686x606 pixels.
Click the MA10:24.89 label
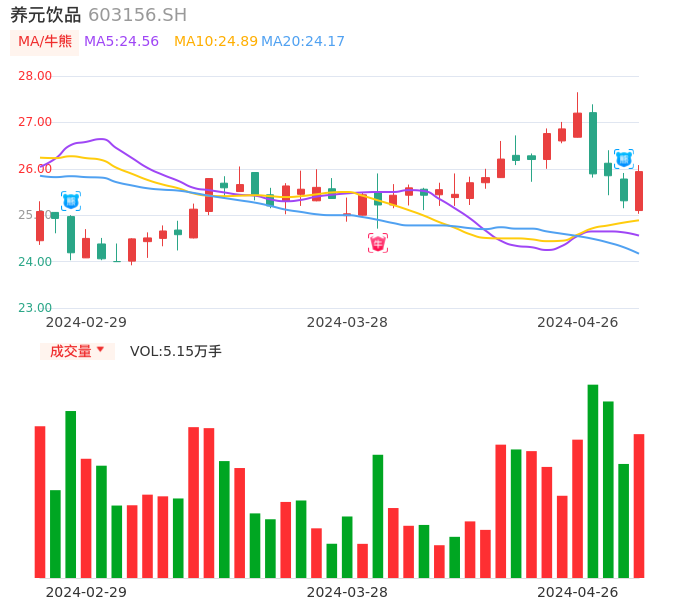(216, 42)
